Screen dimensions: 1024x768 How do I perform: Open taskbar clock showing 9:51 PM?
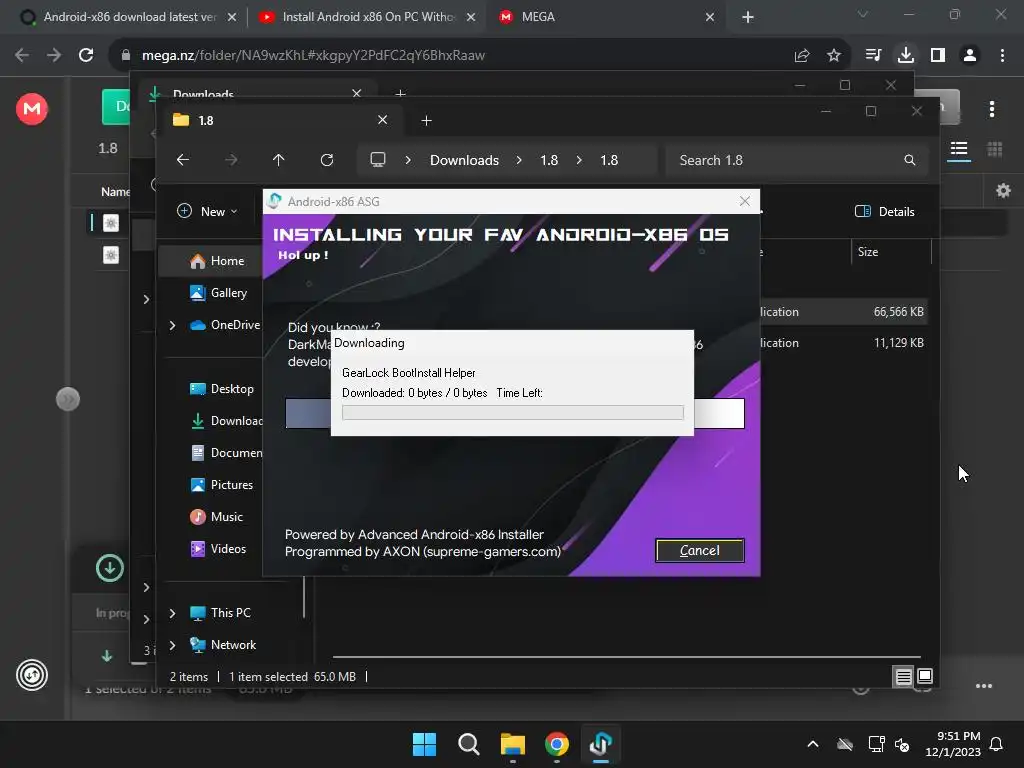point(953,744)
